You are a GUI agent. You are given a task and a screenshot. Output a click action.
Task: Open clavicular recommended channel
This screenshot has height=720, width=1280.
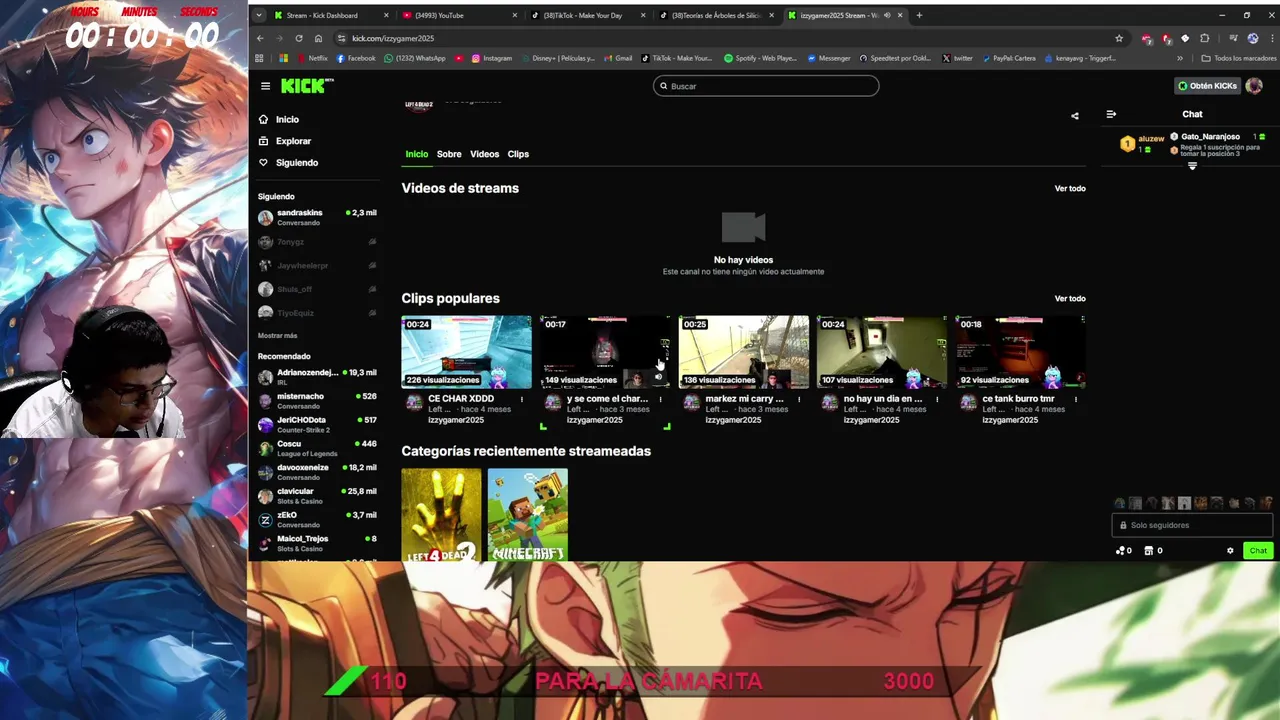317,496
